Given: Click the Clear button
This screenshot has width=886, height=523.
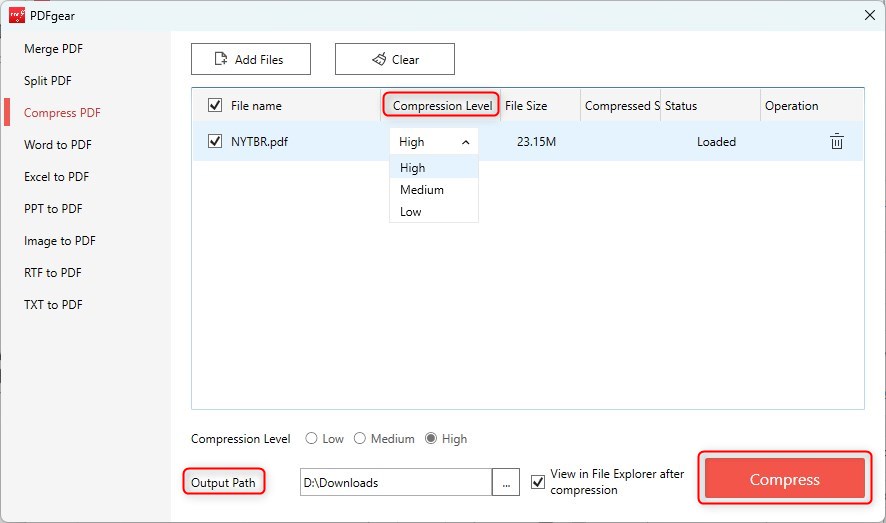Looking at the screenshot, I should pos(394,59).
